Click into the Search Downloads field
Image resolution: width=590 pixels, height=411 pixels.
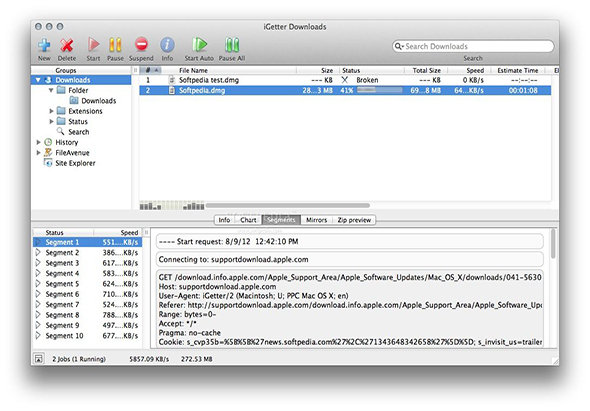[x=473, y=46]
